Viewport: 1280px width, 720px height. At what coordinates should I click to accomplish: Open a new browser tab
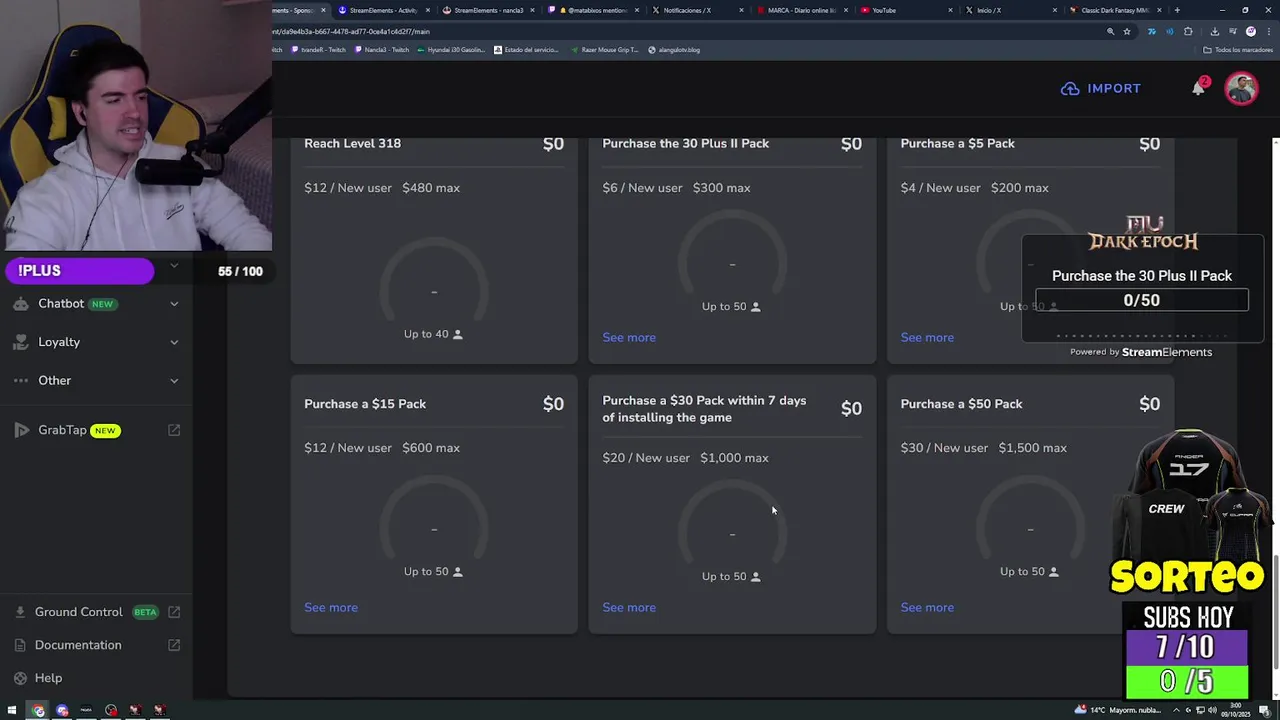click(1177, 10)
